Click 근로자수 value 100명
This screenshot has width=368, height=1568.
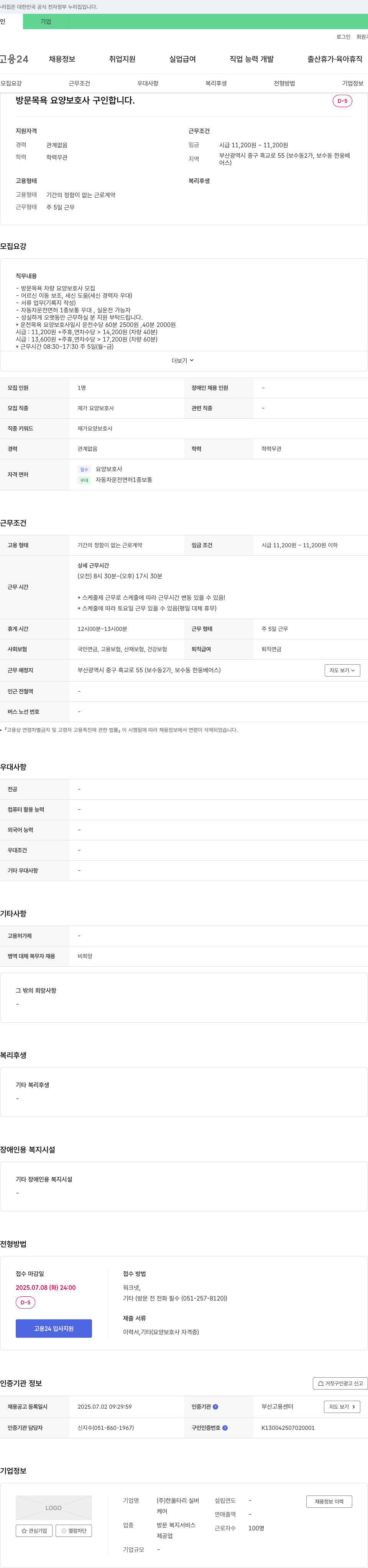[256, 1528]
